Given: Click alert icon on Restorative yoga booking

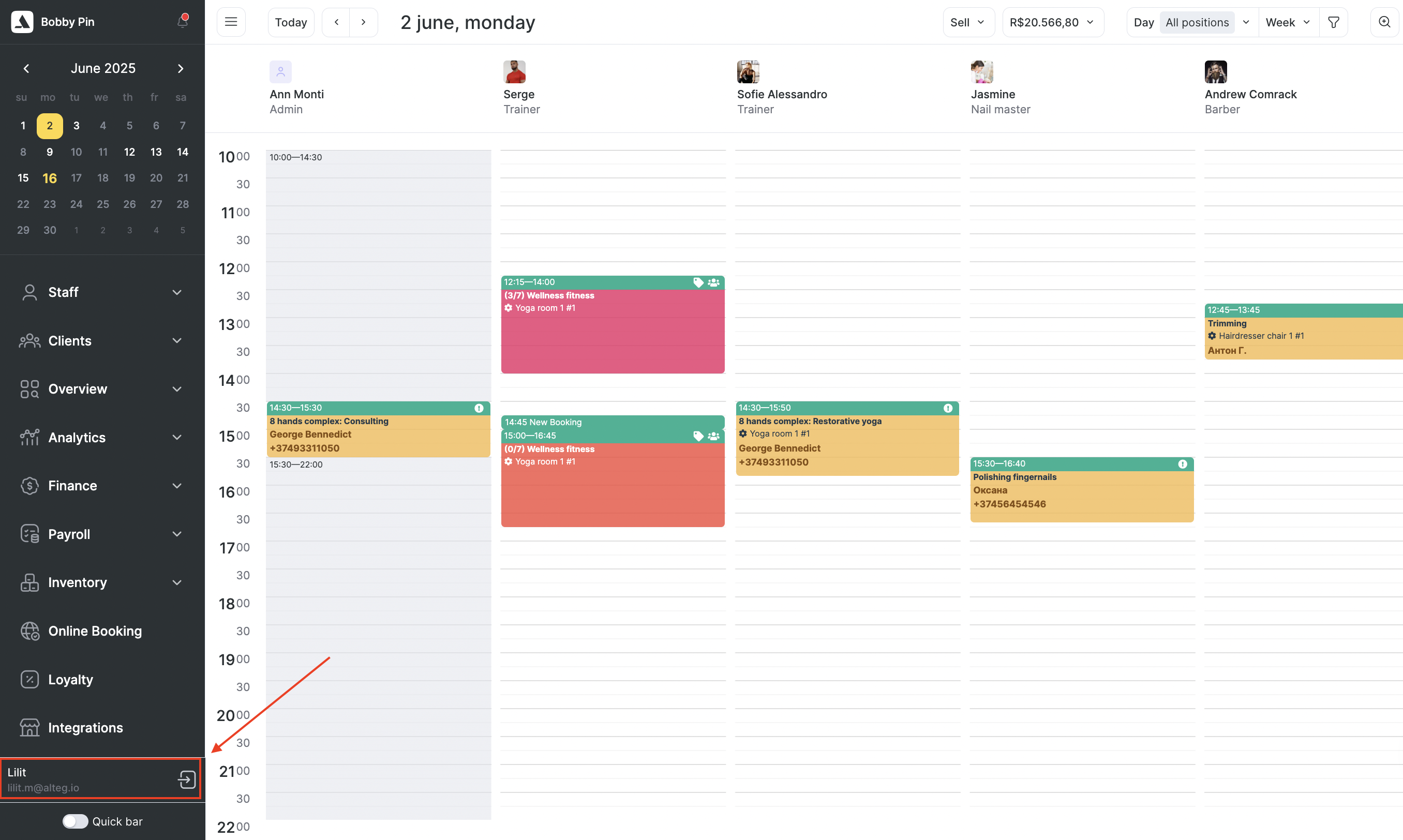Looking at the screenshot, I should pos(948,408).
